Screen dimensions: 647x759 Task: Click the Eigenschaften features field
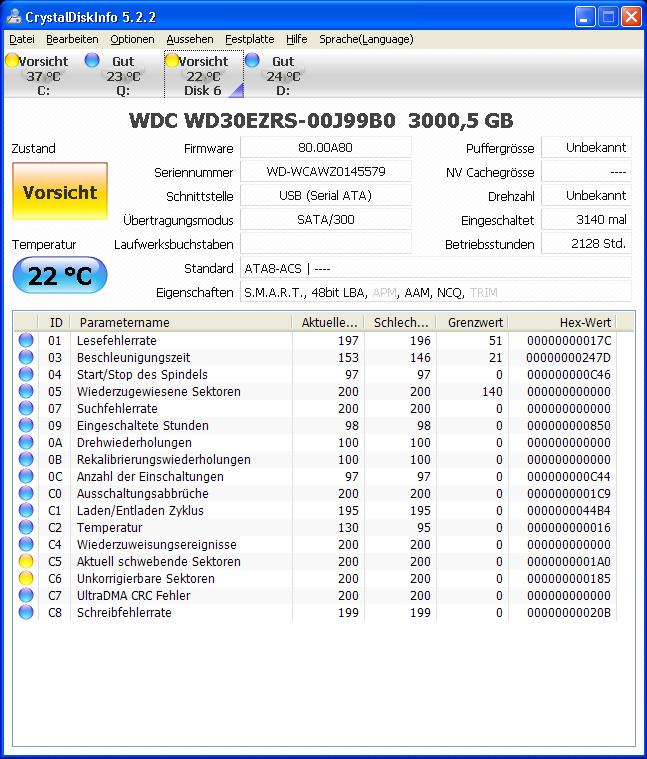click(x=436, y=292)
